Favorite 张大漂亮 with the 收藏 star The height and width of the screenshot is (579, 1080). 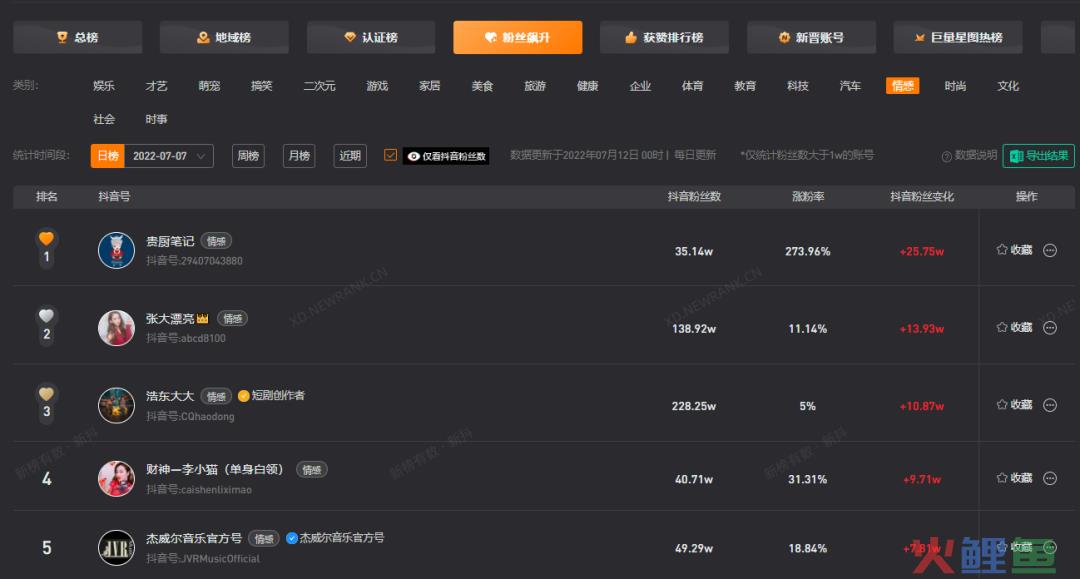pyautogui.click(x=1014, y=328)
